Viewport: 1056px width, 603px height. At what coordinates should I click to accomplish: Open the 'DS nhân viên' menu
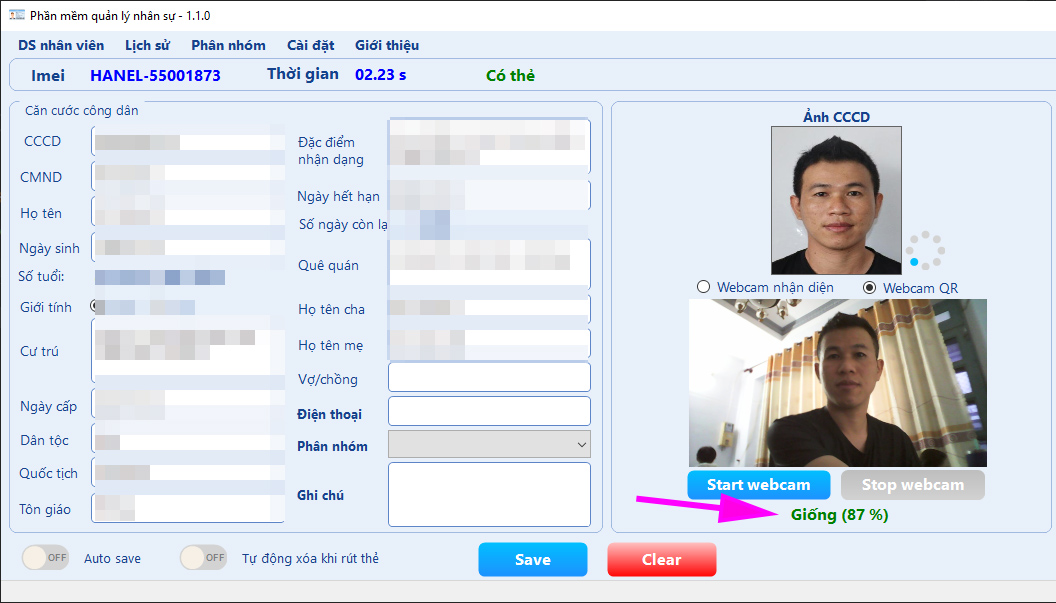(x=59, y=45)
